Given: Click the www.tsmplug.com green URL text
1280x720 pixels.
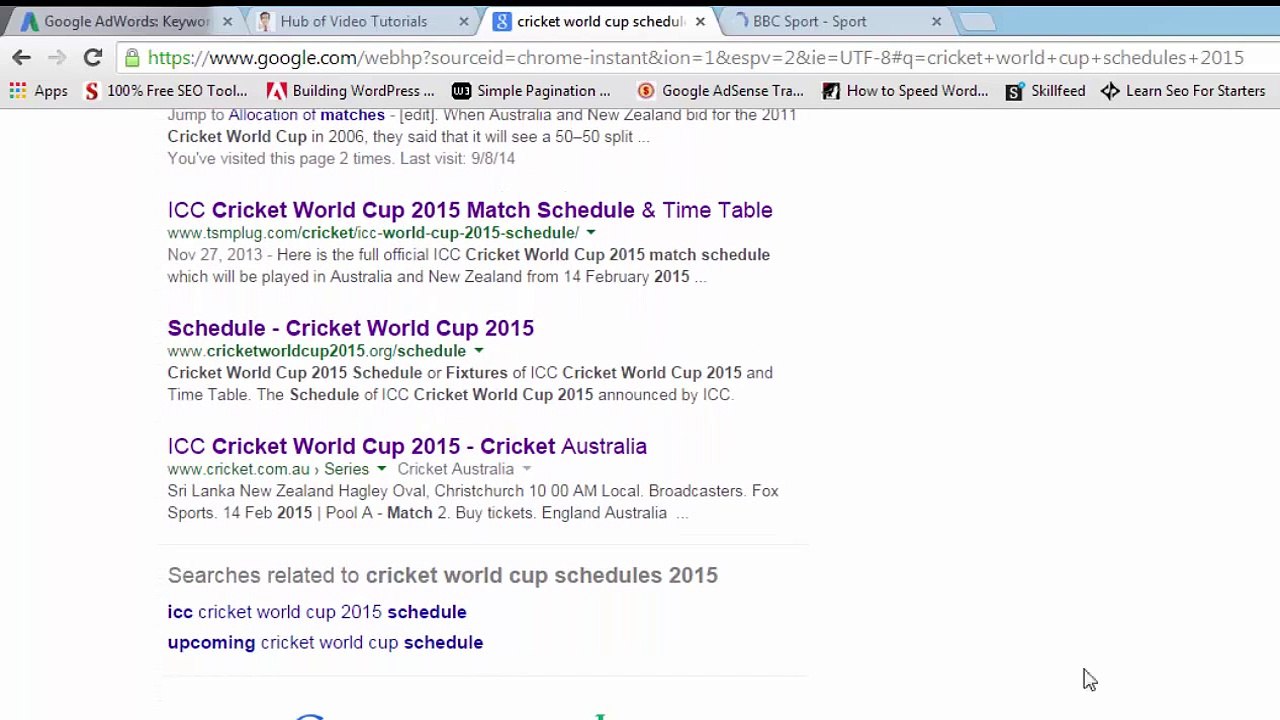Looking at the screenshot, I should [373, 233].
